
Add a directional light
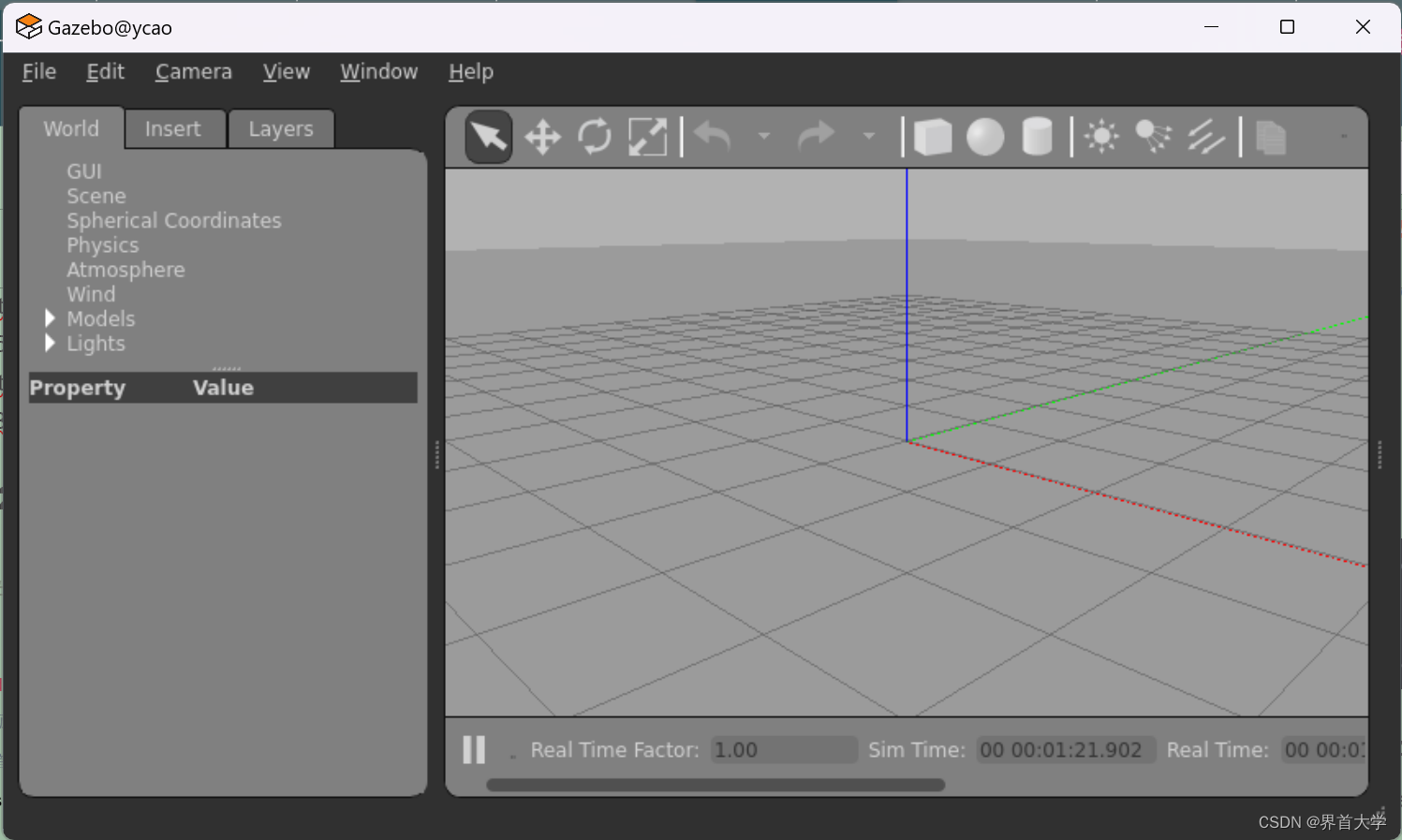[x=1206, y=137]
